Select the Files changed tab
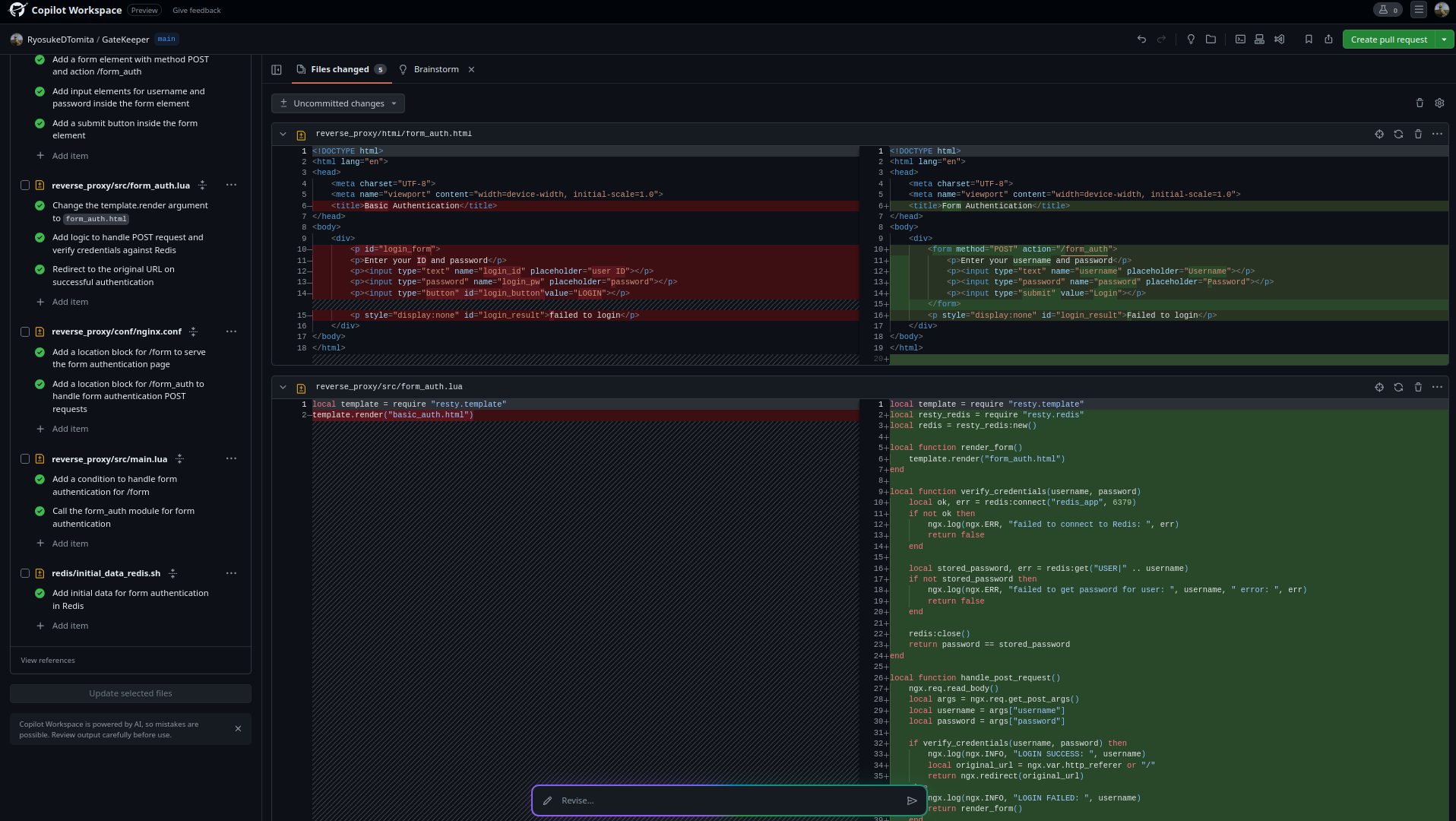The image size is (1456, 821). [x=340, y=69]
